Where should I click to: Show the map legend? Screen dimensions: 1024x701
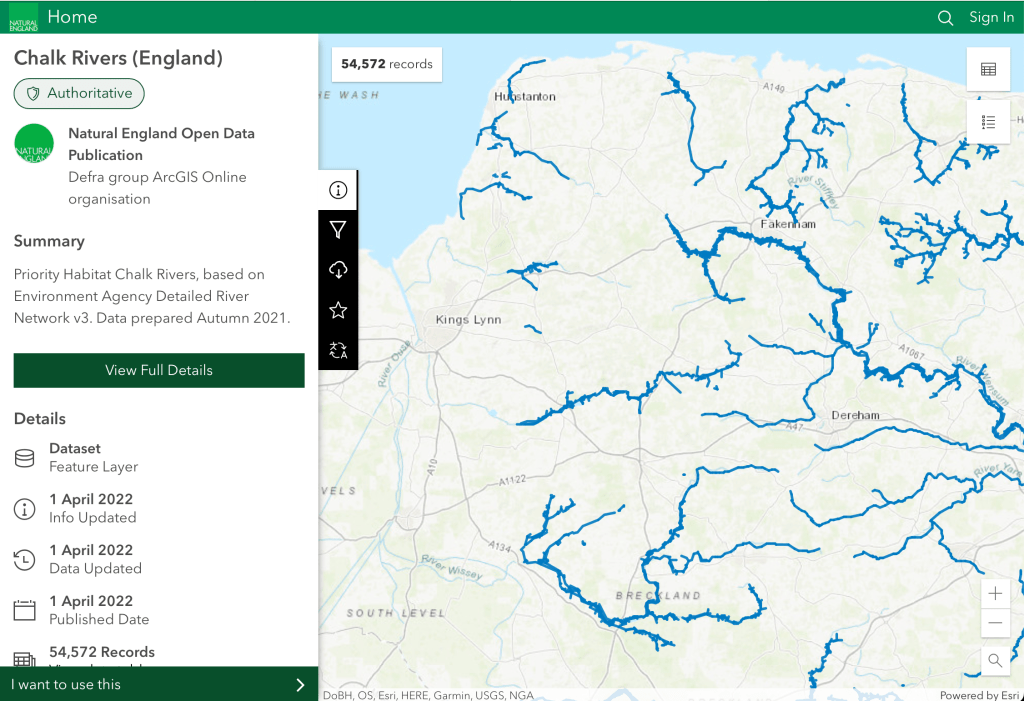[x=988, y=122]
